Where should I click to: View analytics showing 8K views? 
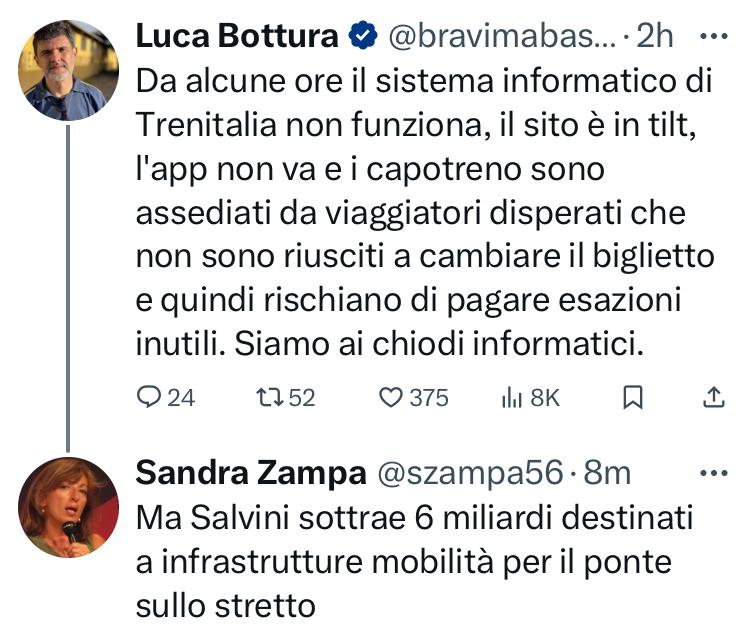point(530,398)
